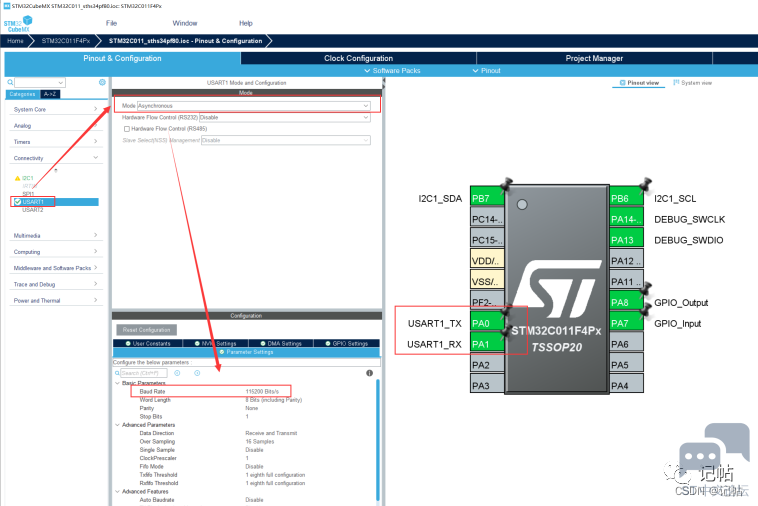Open the Mode Asynchronous dropdown

(x=254, y=106)
